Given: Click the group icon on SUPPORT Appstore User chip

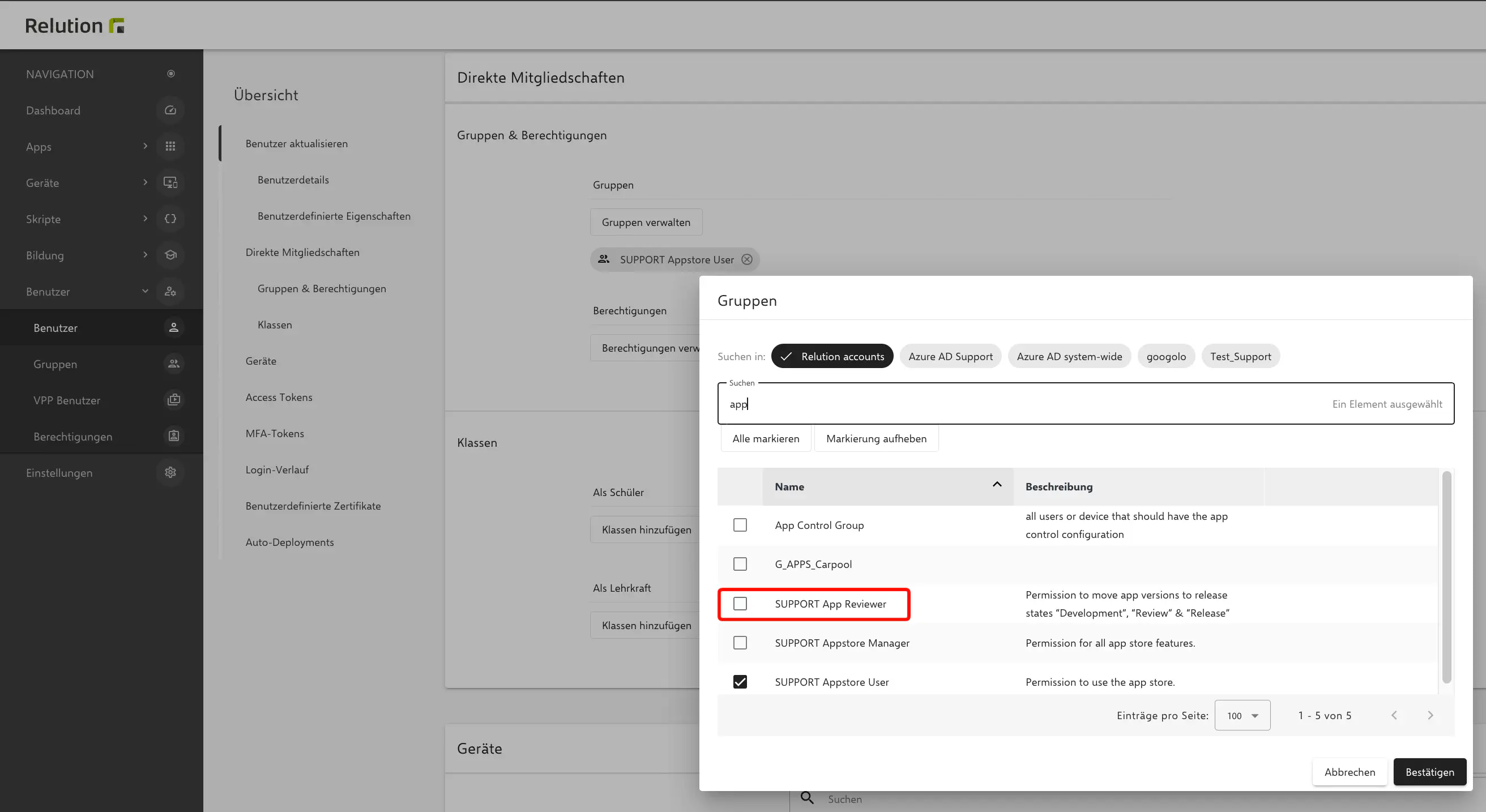Looking at the screenshot, I should click(603, 259).
